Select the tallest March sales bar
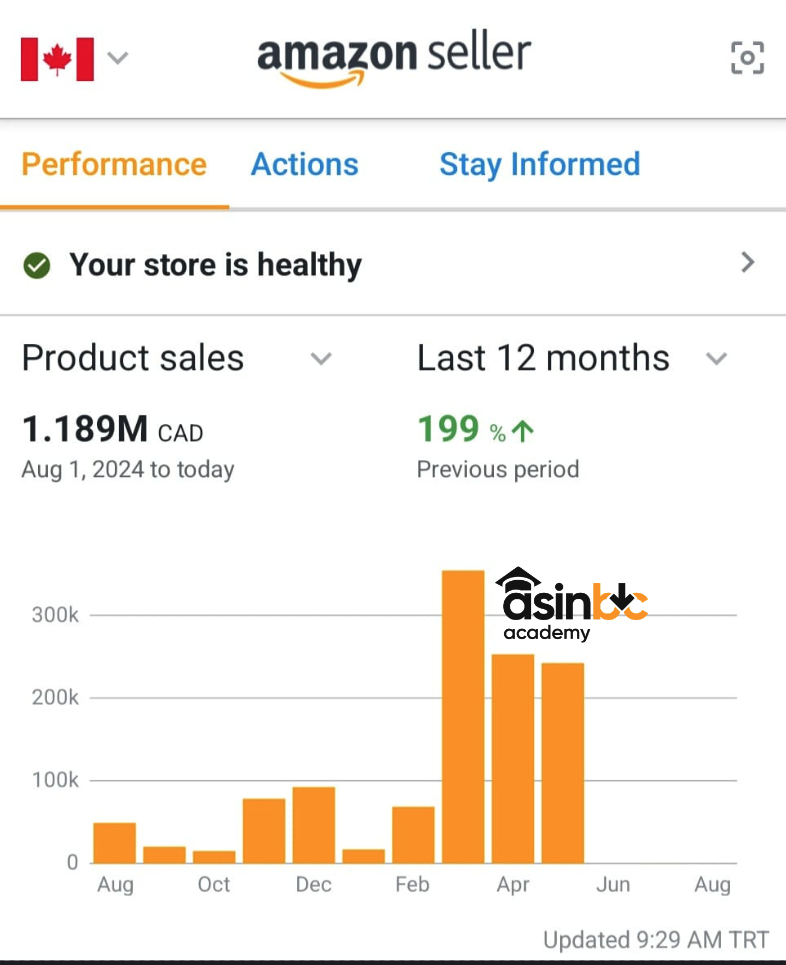Viewport: 786px width, 965px height. tap(463, 716)
